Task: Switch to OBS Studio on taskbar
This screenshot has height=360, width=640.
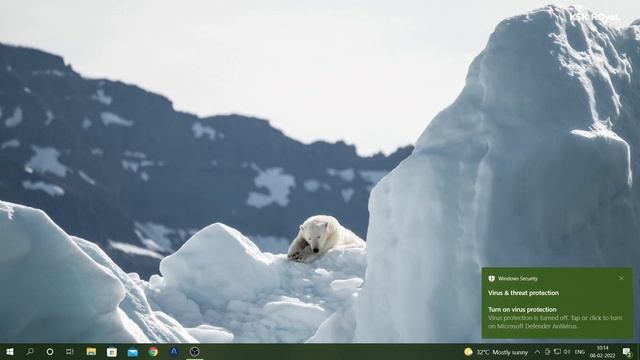Action: (195, 352)
